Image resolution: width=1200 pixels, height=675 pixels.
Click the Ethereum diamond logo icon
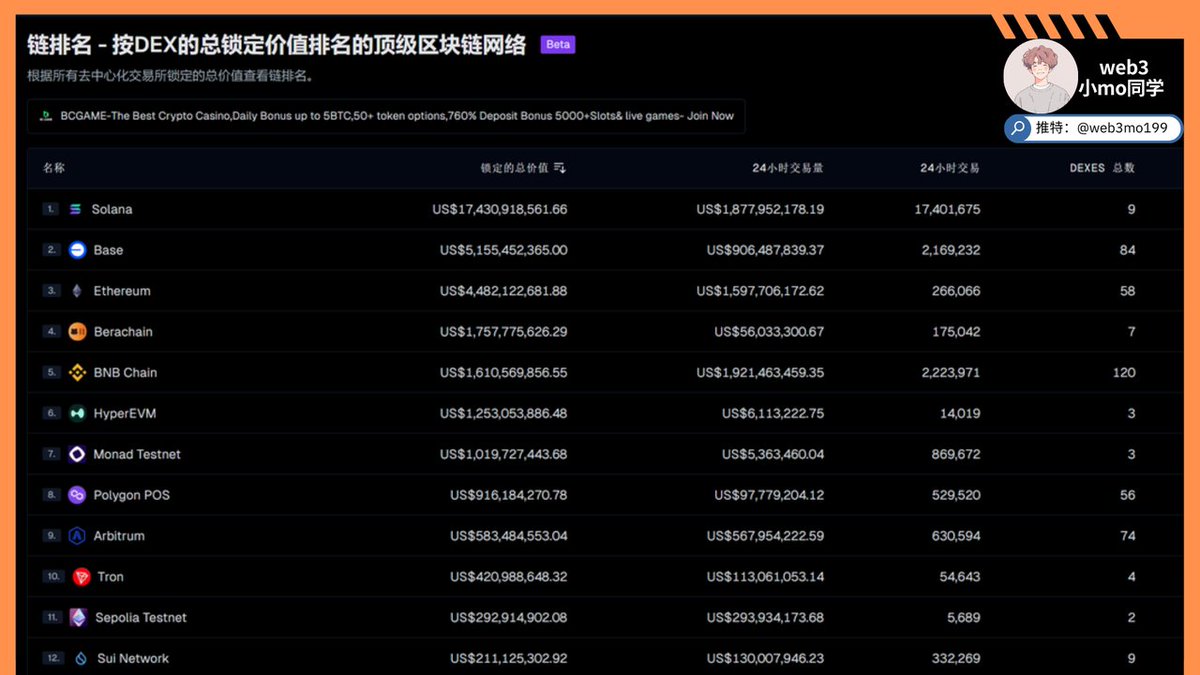click(x=78, y=291)
